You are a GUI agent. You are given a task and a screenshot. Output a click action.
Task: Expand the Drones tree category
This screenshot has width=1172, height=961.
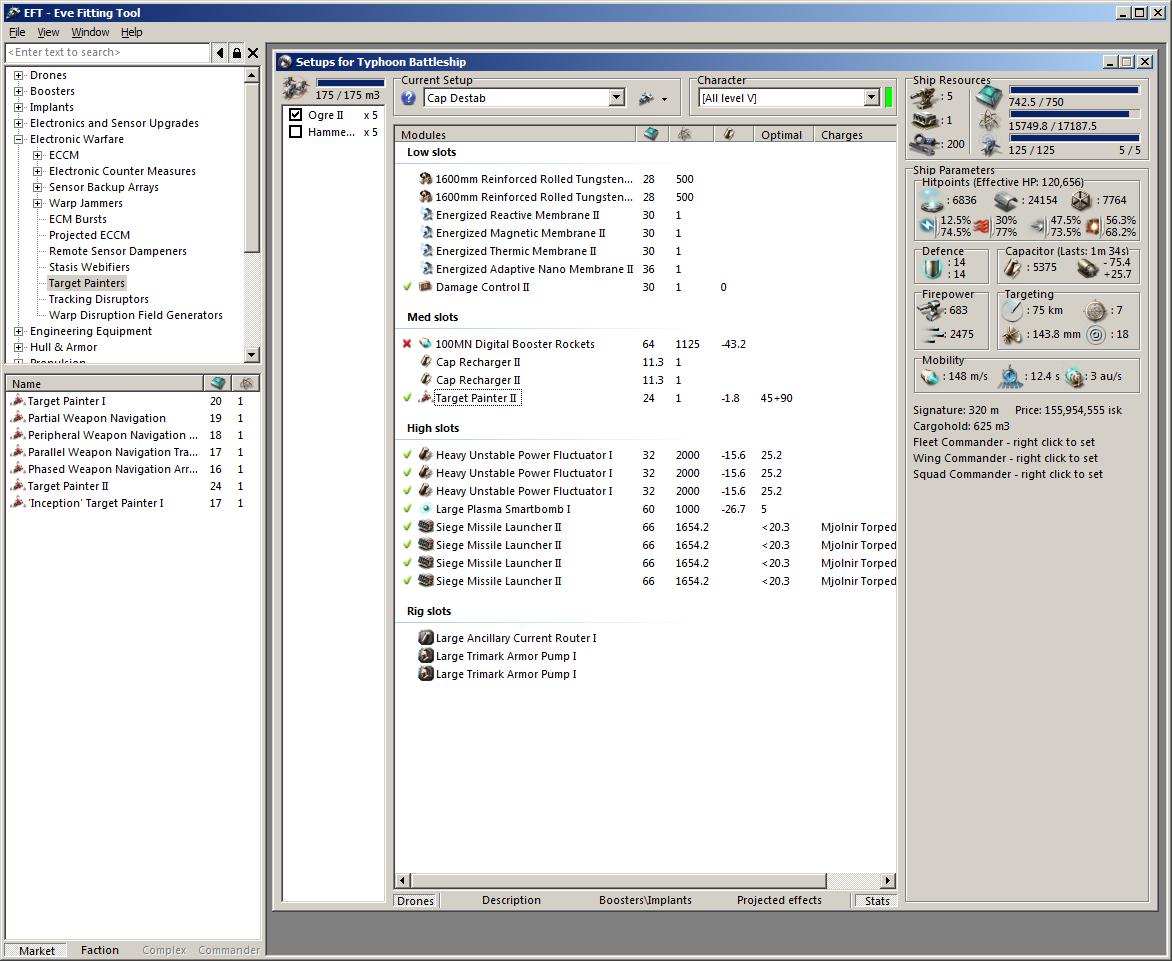point(18,75)
